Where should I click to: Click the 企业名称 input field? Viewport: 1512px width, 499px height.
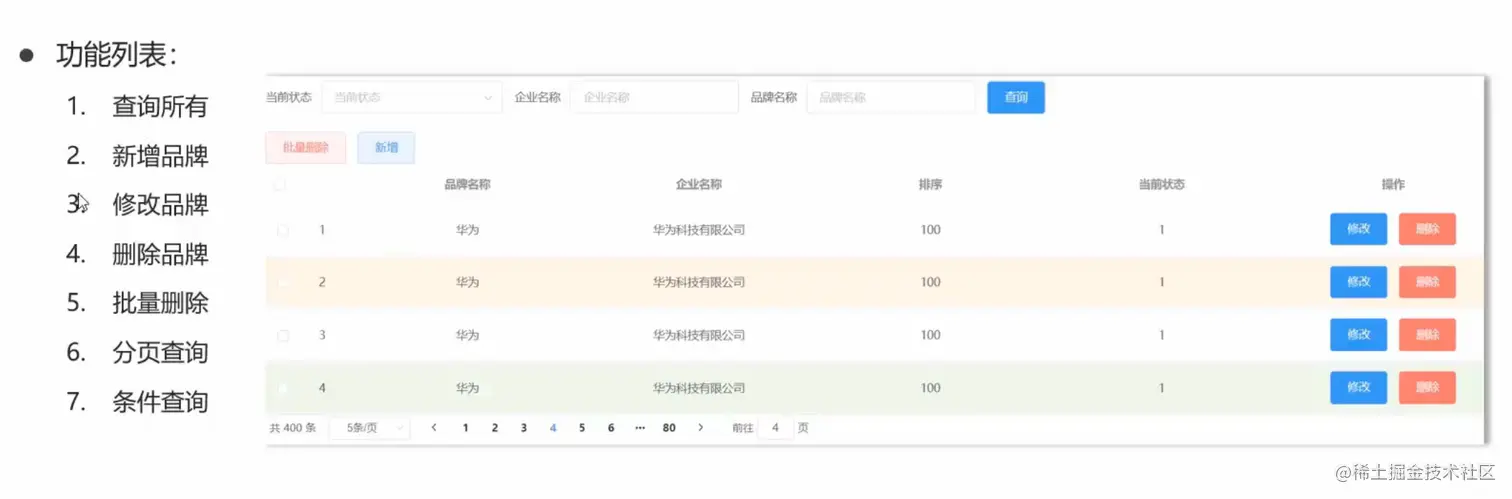point(654,97)
